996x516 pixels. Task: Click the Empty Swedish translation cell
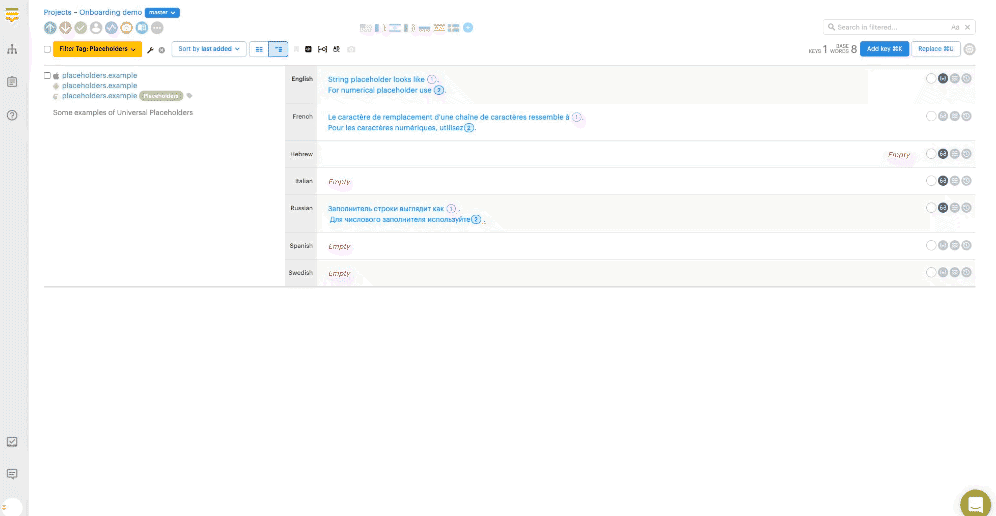pyautogui.click(x=339, y=273)
